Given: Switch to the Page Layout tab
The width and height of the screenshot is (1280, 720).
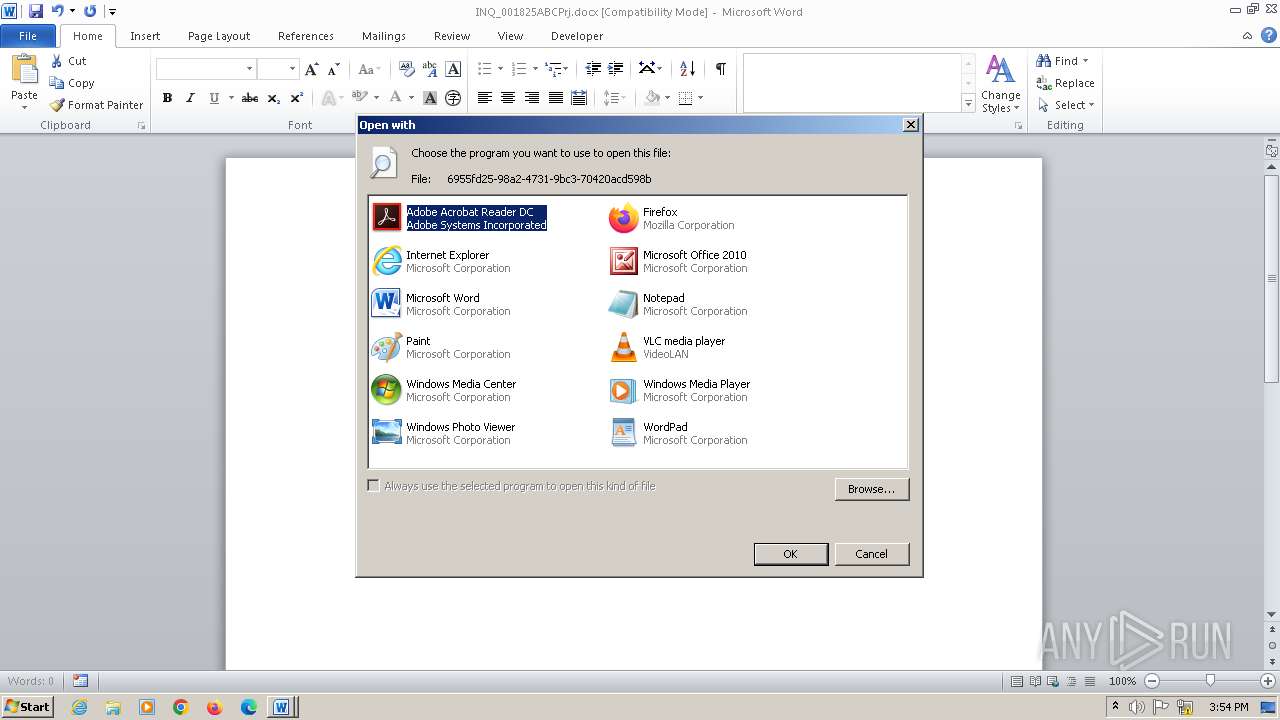Looking at the screenshot, I should coord(219,36).
